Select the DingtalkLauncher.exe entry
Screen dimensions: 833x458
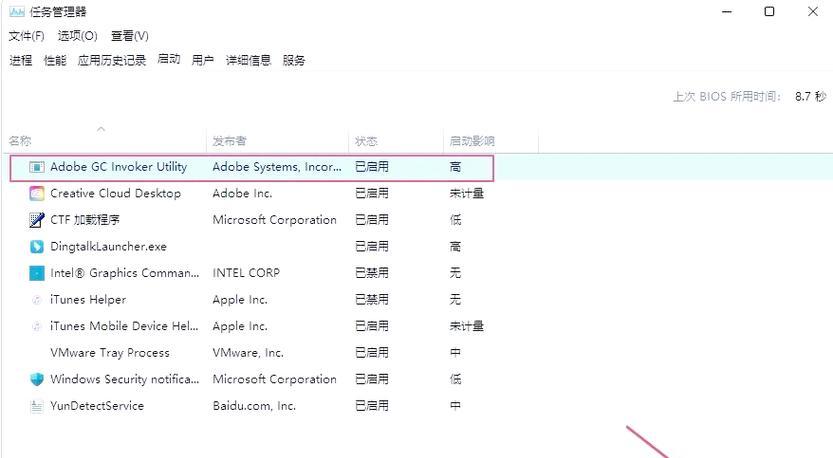pos(108,247)
